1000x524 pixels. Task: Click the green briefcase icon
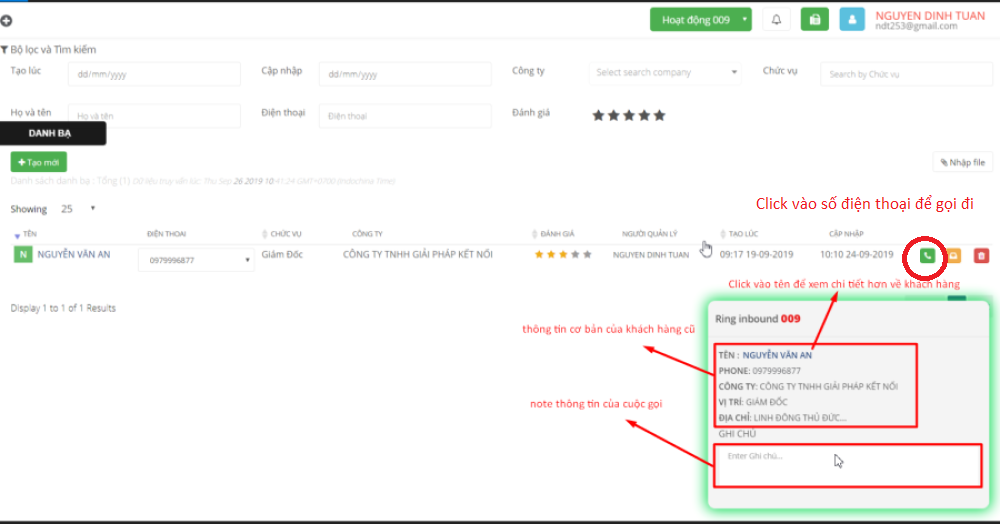[814, 20]
